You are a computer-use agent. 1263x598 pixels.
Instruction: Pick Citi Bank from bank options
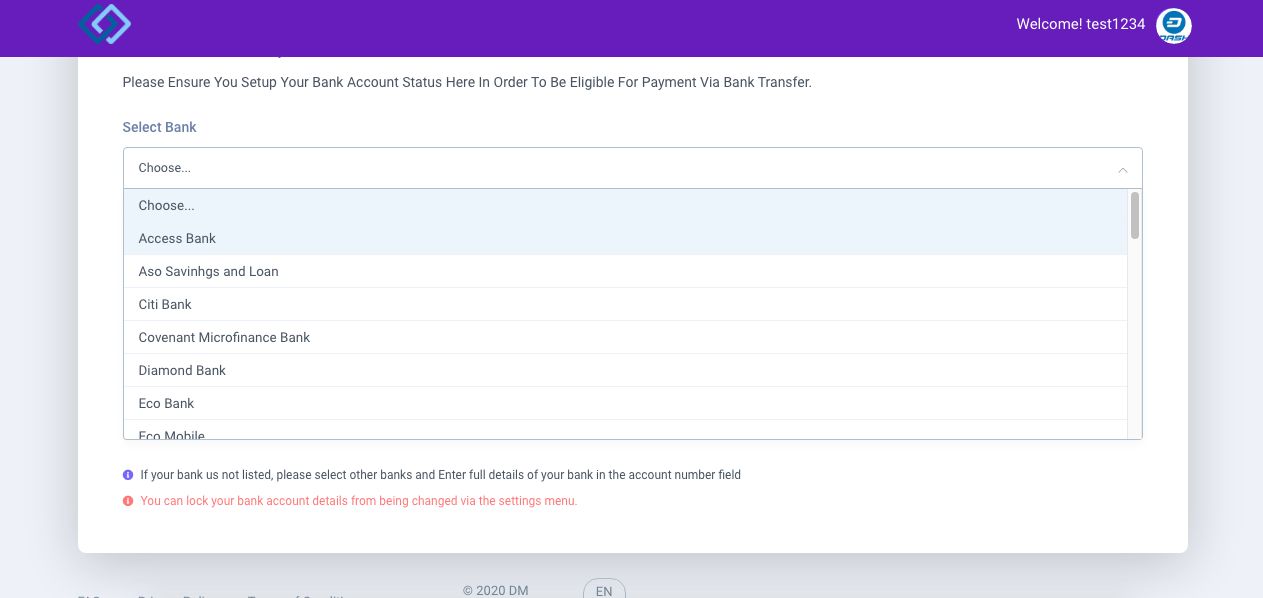tap(165, 304)
